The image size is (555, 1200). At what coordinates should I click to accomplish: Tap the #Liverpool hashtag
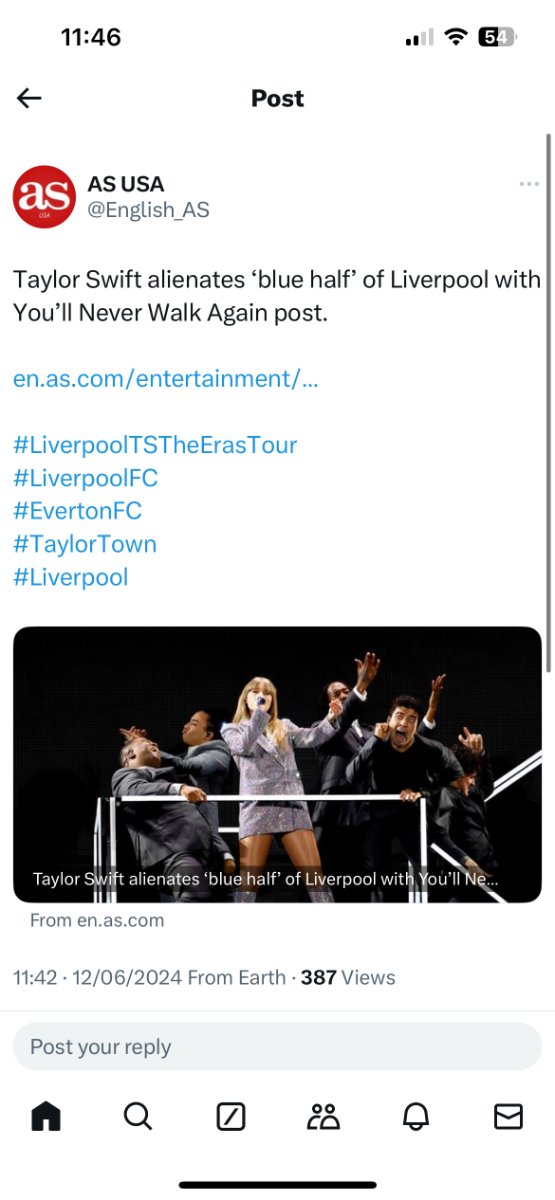(71, 577)
